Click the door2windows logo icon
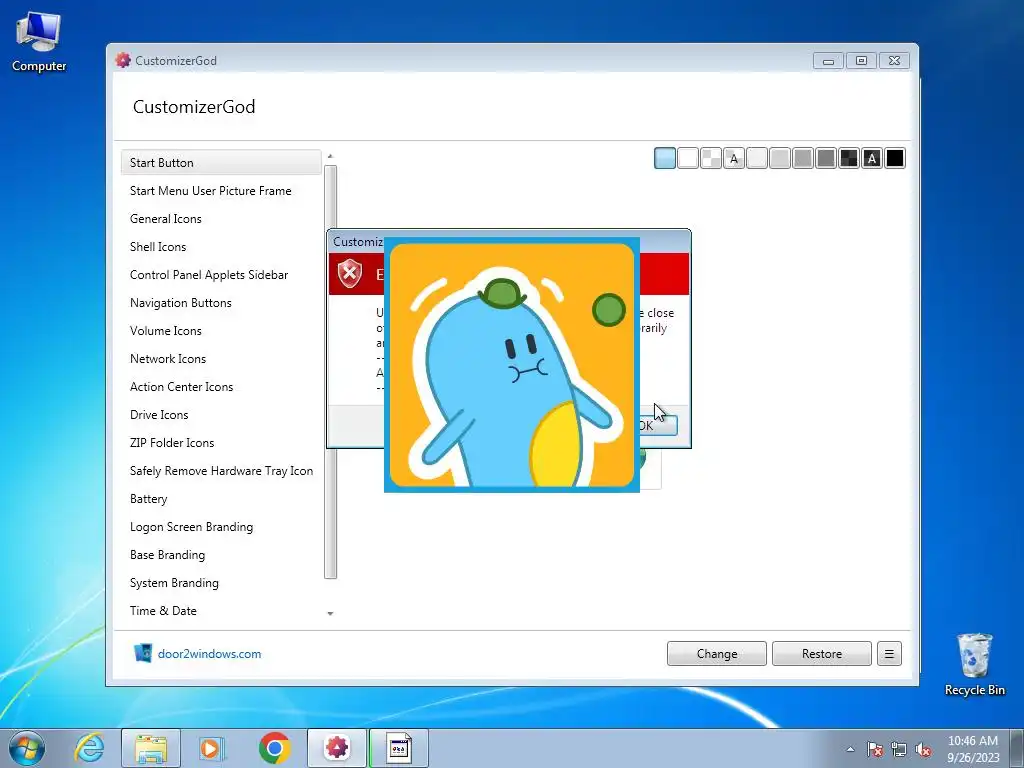Image resolution: width=1024 pixels, height=768 pixels. pos(142,653)
